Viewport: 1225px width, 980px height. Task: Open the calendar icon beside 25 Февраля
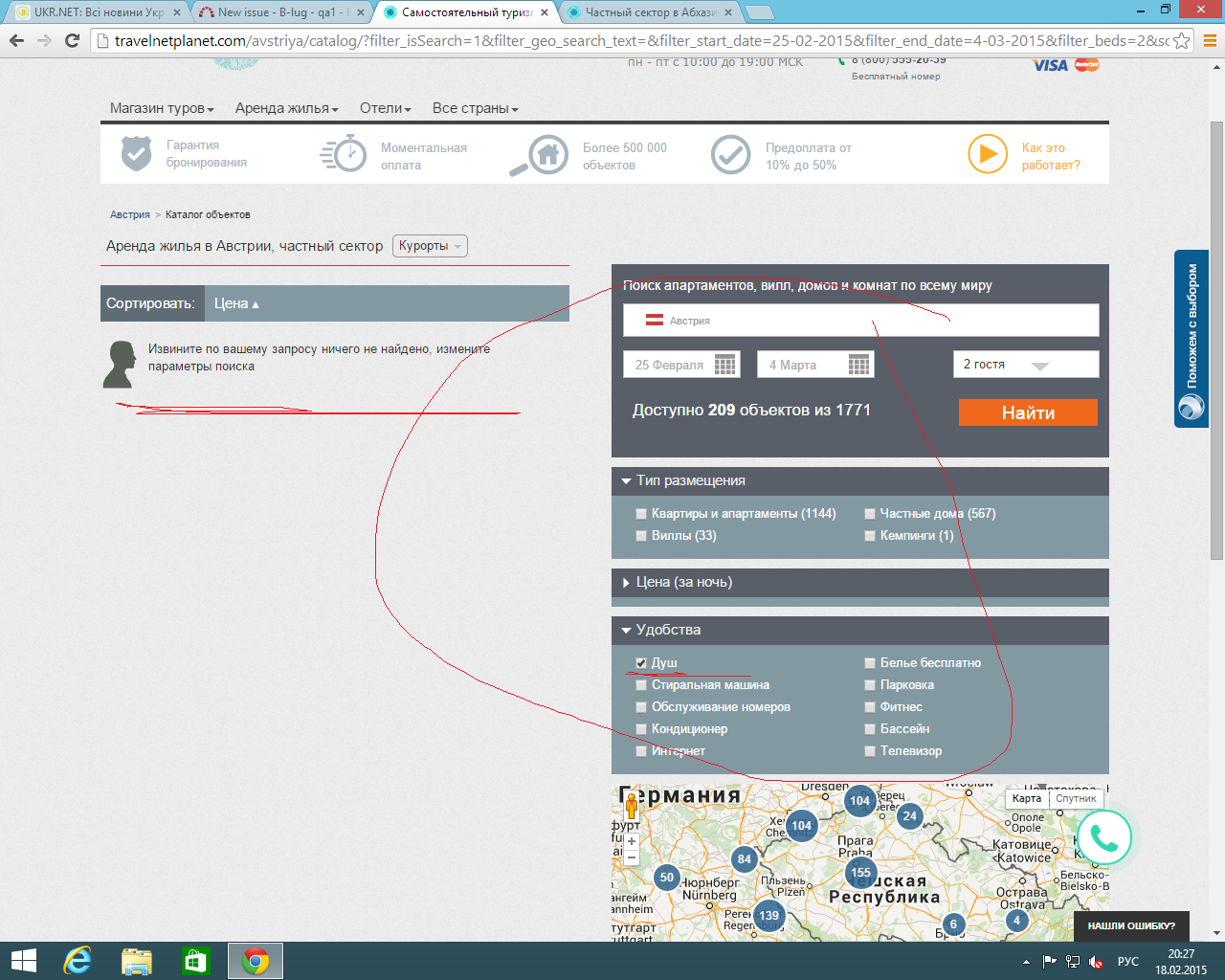725,365
